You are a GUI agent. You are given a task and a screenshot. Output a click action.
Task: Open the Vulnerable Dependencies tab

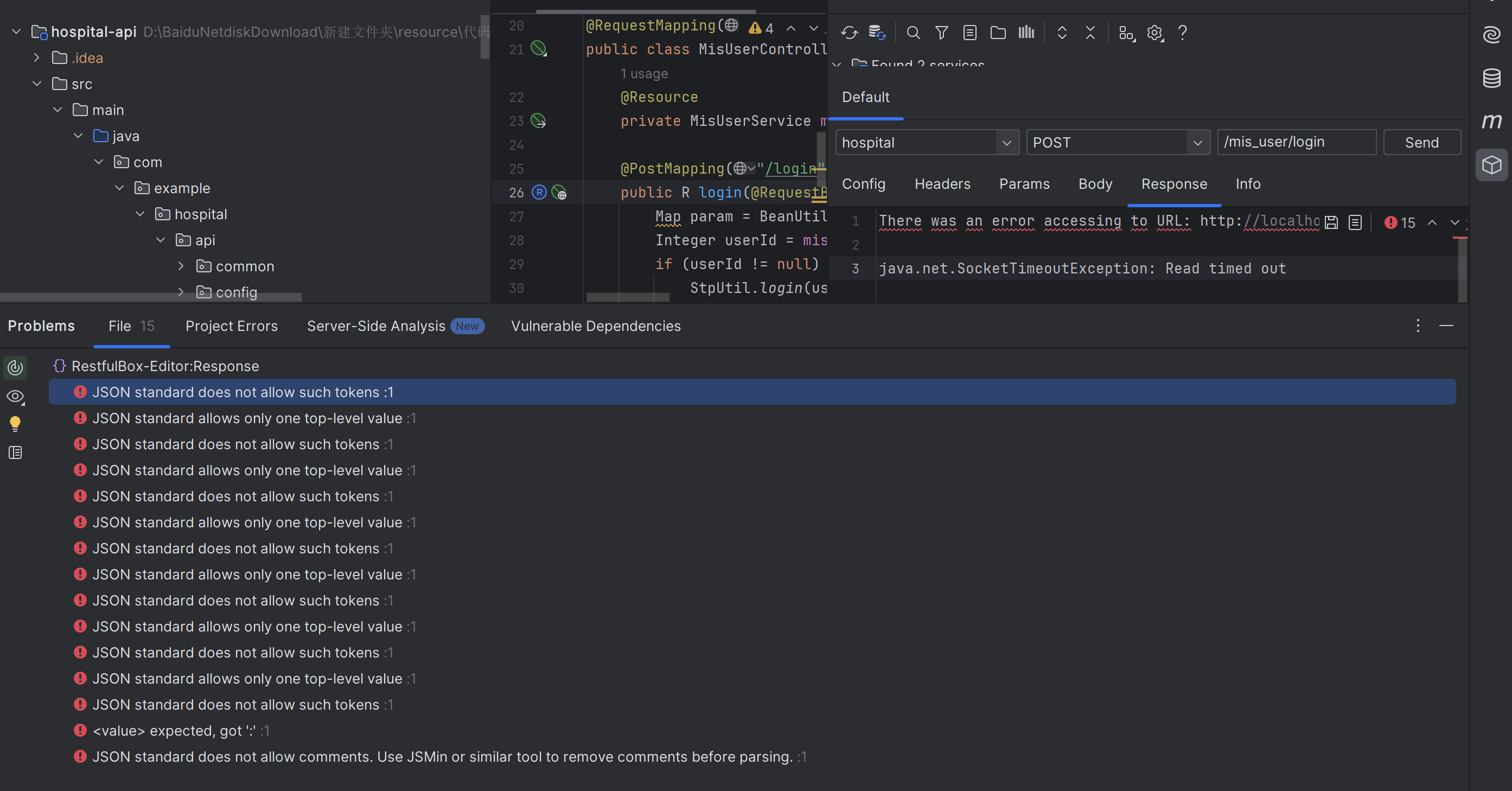tap(596, 326)
